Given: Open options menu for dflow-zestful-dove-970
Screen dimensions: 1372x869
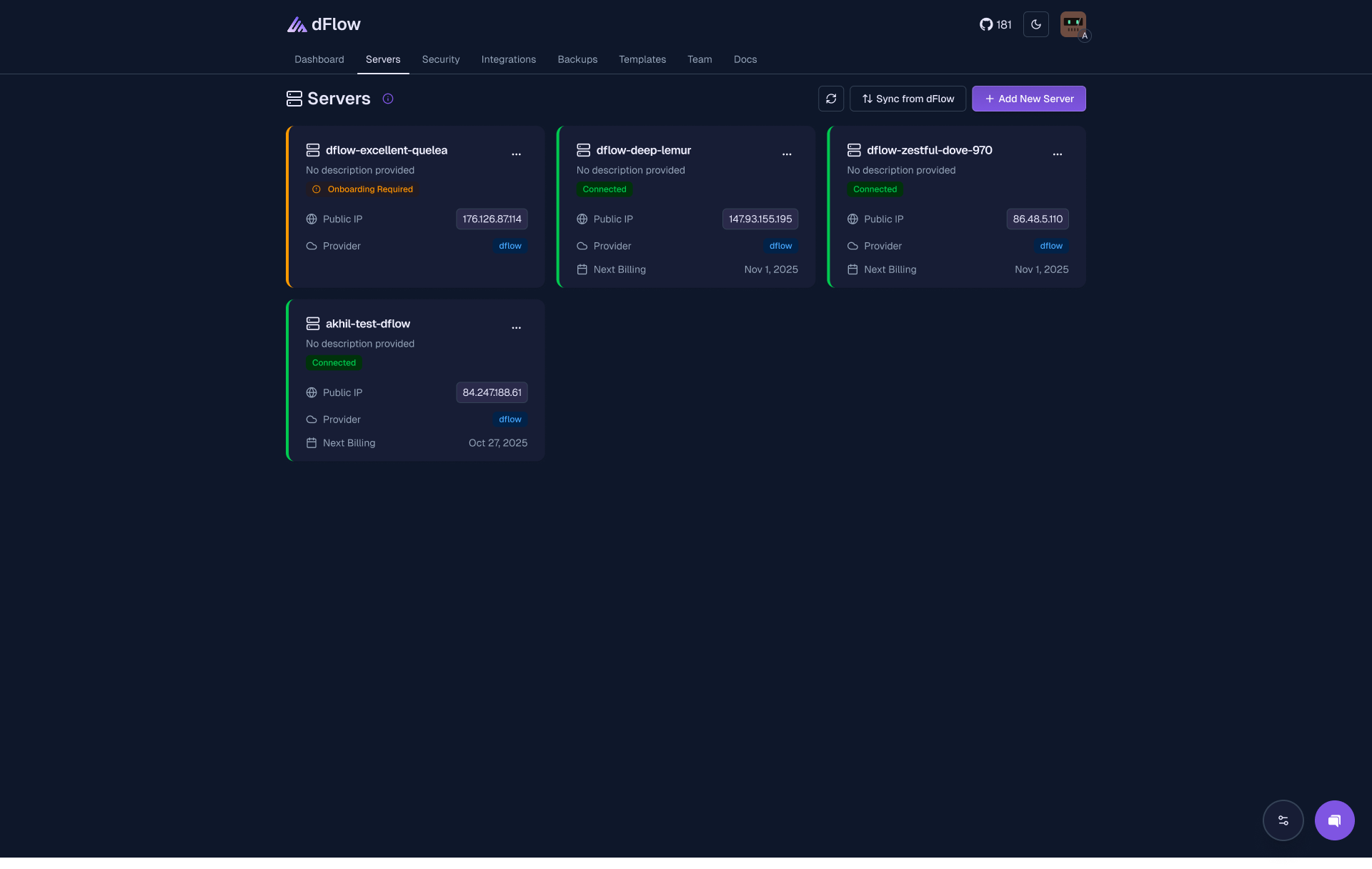Looking at the screenshot, I should (x=1057, y=154).
